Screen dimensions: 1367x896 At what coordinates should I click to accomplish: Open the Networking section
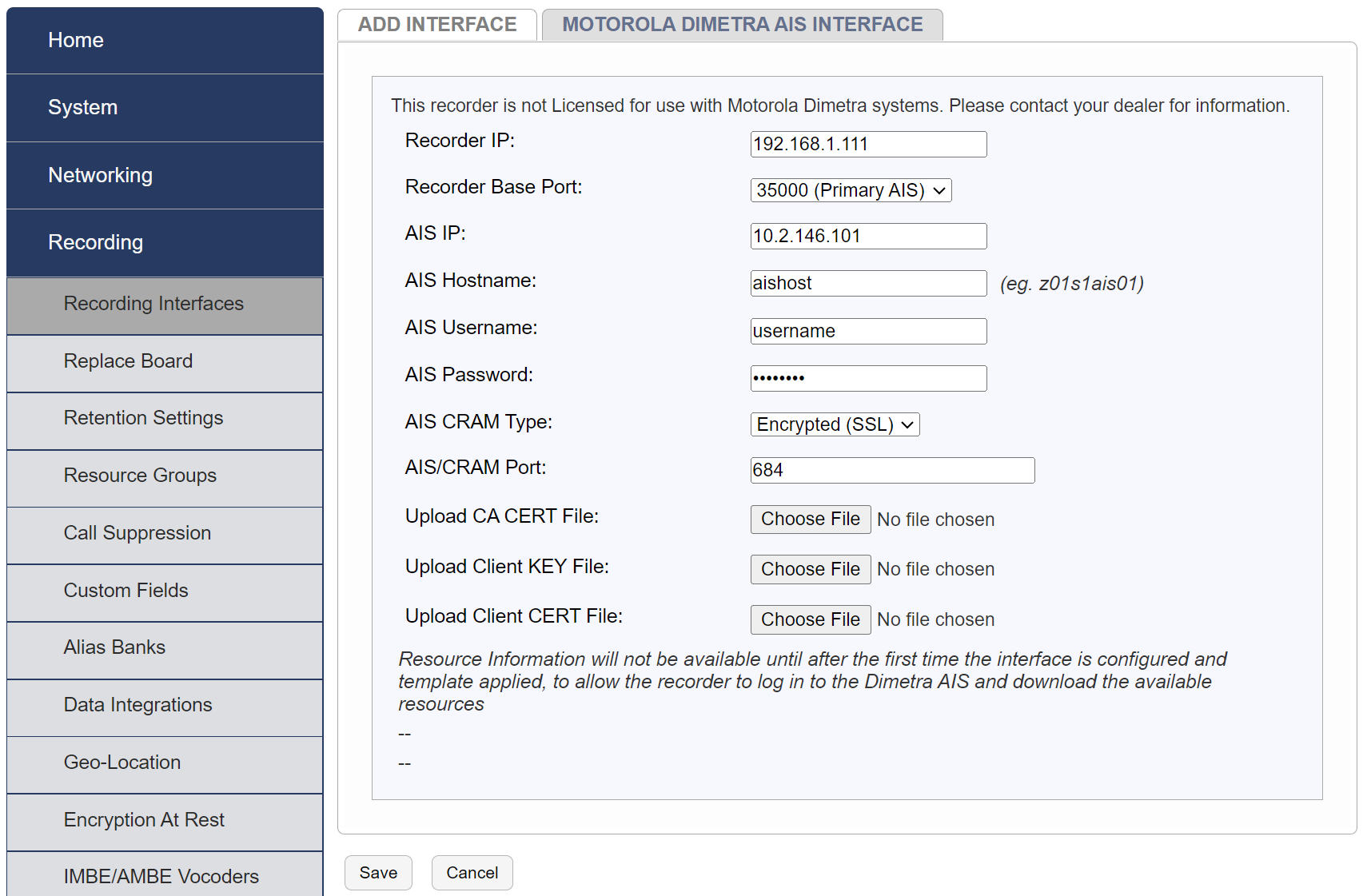[x=100, y=175]
